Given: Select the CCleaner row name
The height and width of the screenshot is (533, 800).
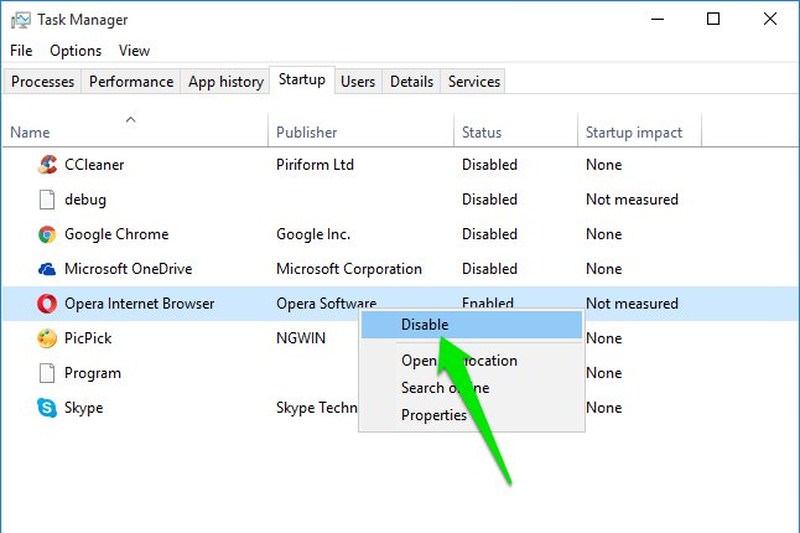Looking at the screenshot, I should point(94,165).
